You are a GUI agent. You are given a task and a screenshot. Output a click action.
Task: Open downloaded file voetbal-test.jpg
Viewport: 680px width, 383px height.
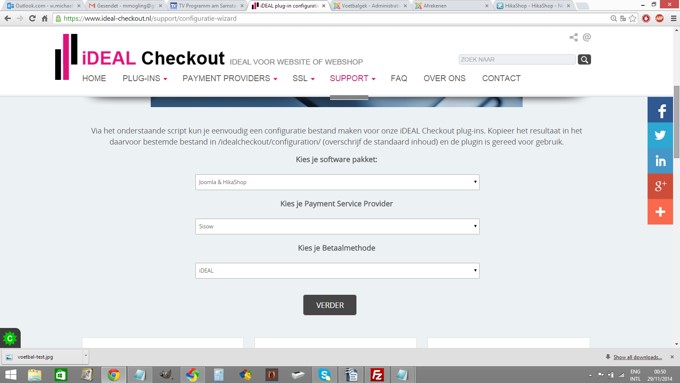41,357
